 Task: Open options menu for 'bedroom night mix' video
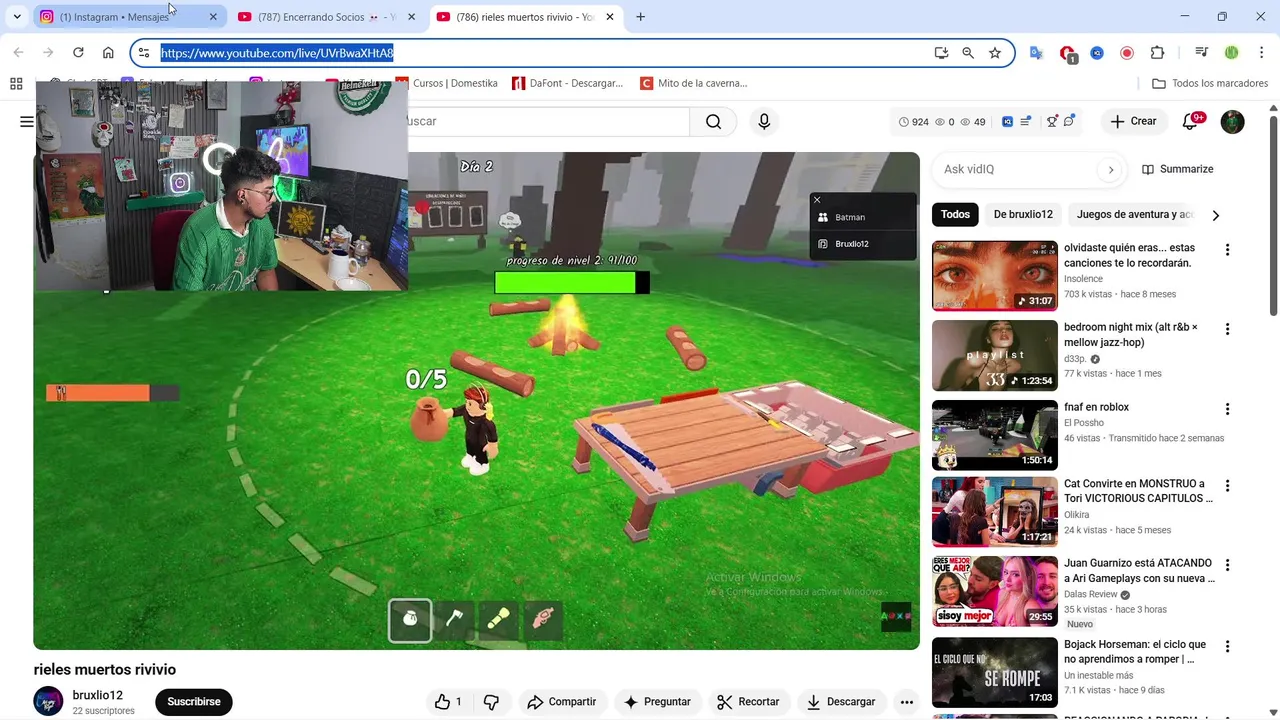1227,329
